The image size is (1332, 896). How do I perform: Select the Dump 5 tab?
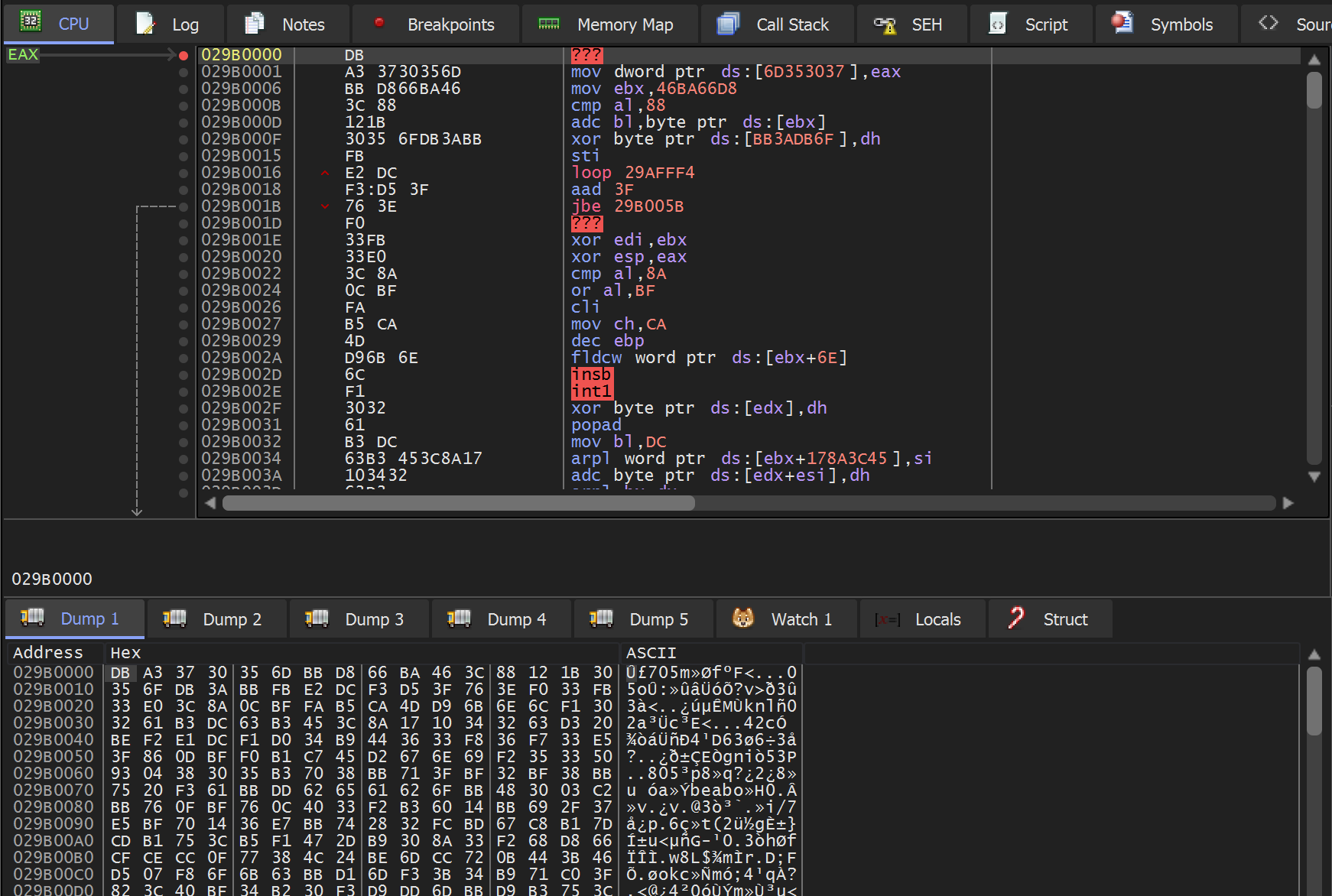(643, 618)
